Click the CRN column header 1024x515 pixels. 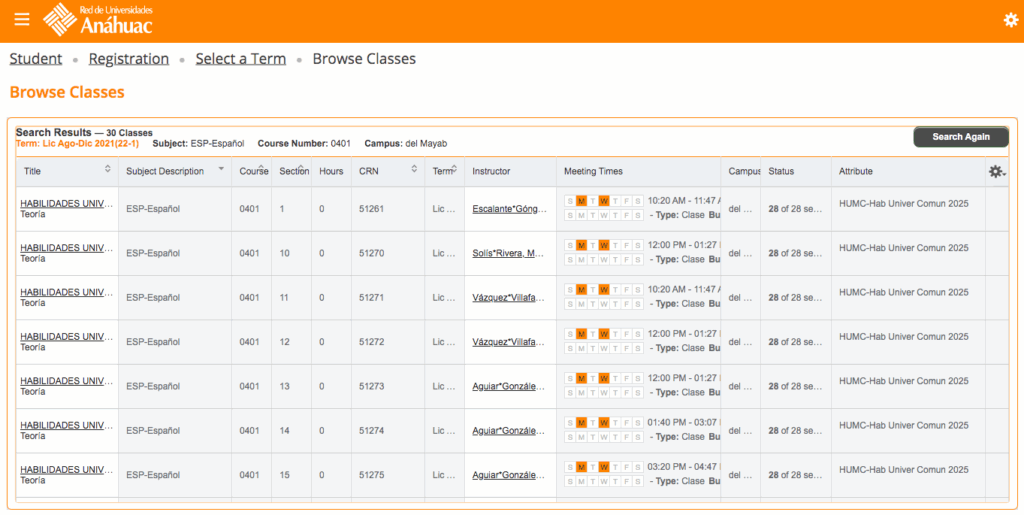pyautogui.click(x=369, y=171)
